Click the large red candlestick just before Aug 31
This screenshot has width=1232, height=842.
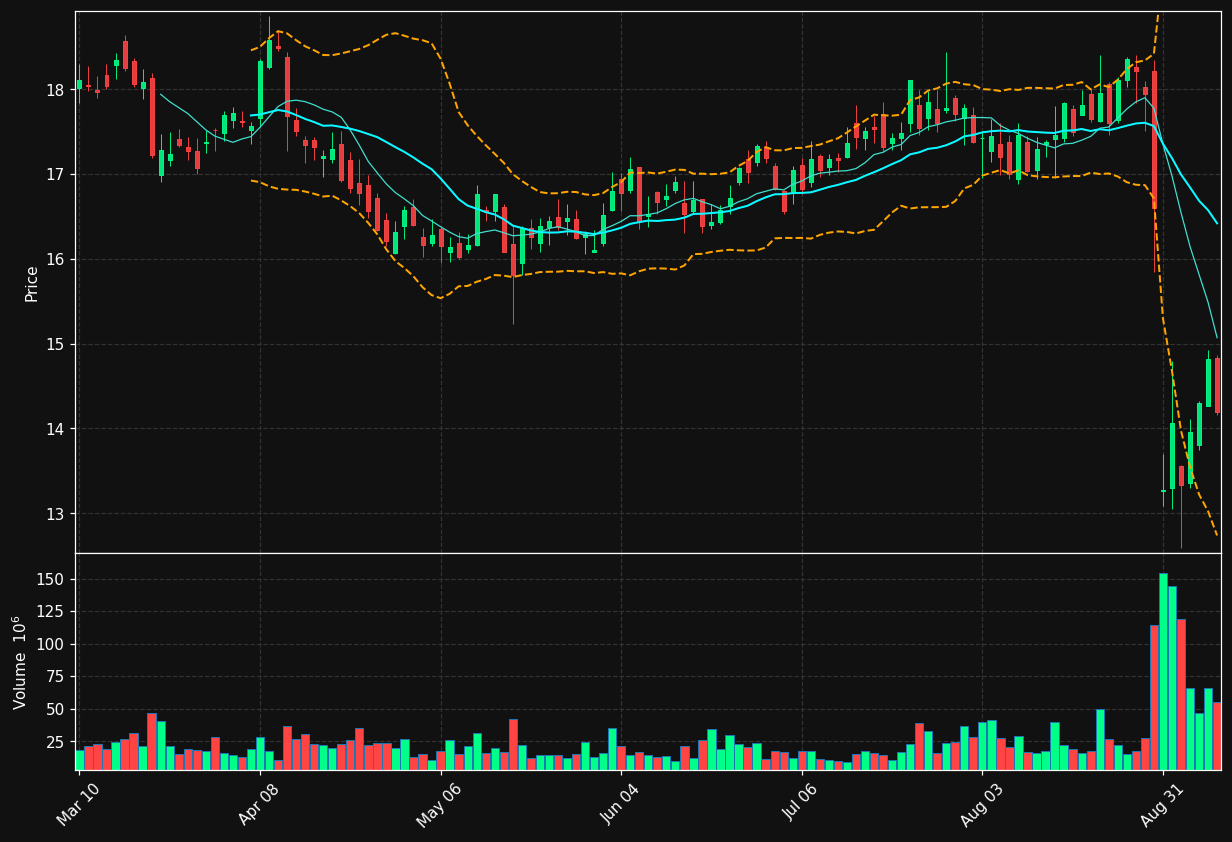[x=1154, y=139]
